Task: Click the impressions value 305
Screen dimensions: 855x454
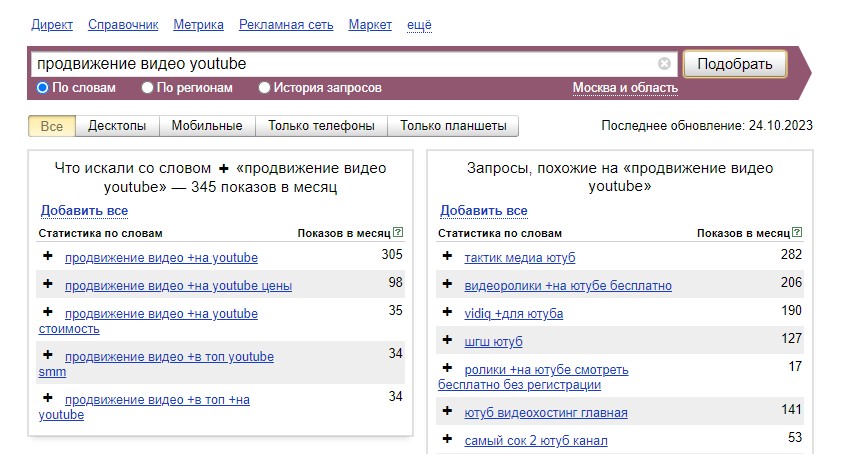Action: [x=392, y=255]
